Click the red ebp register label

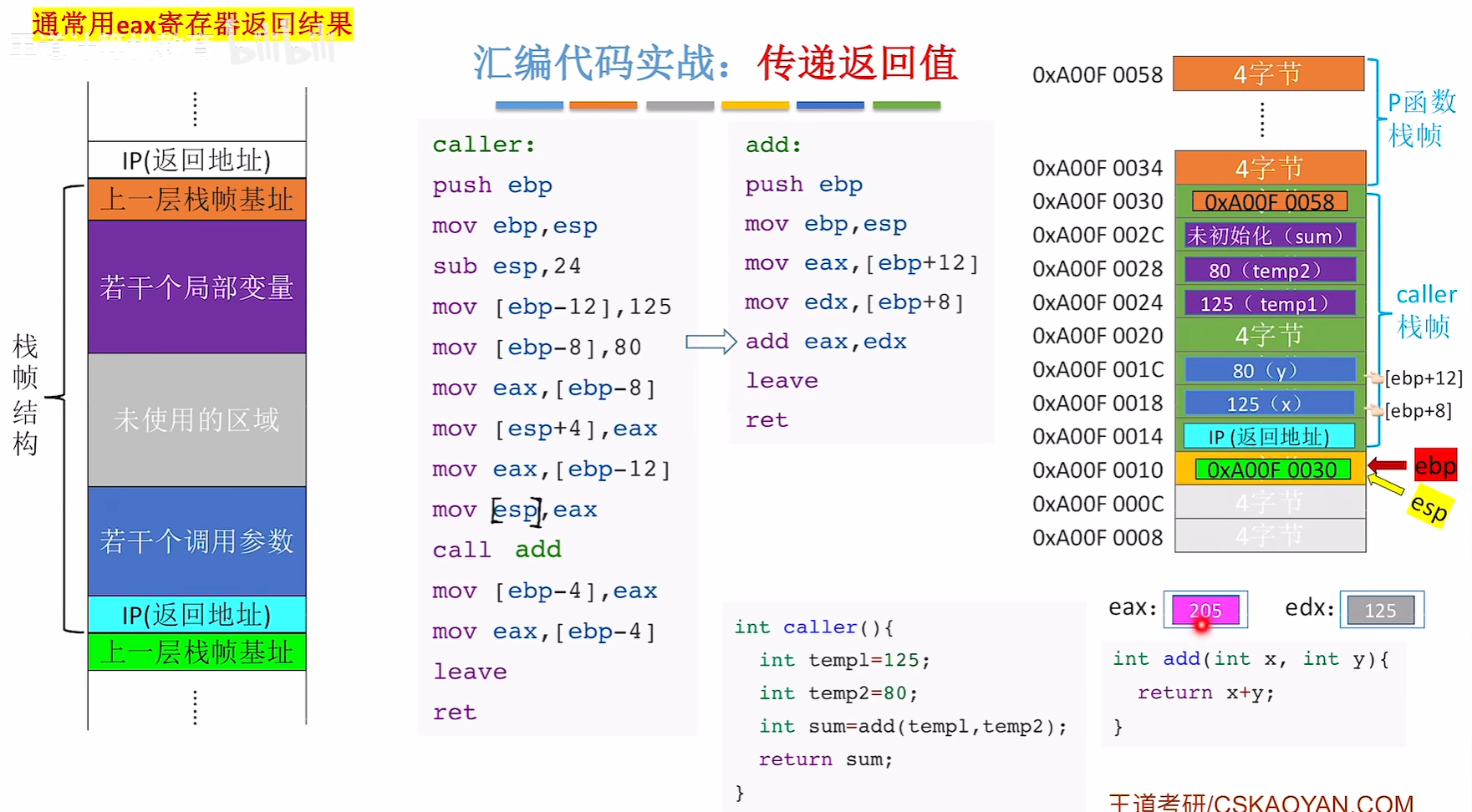click(1434, 465)
